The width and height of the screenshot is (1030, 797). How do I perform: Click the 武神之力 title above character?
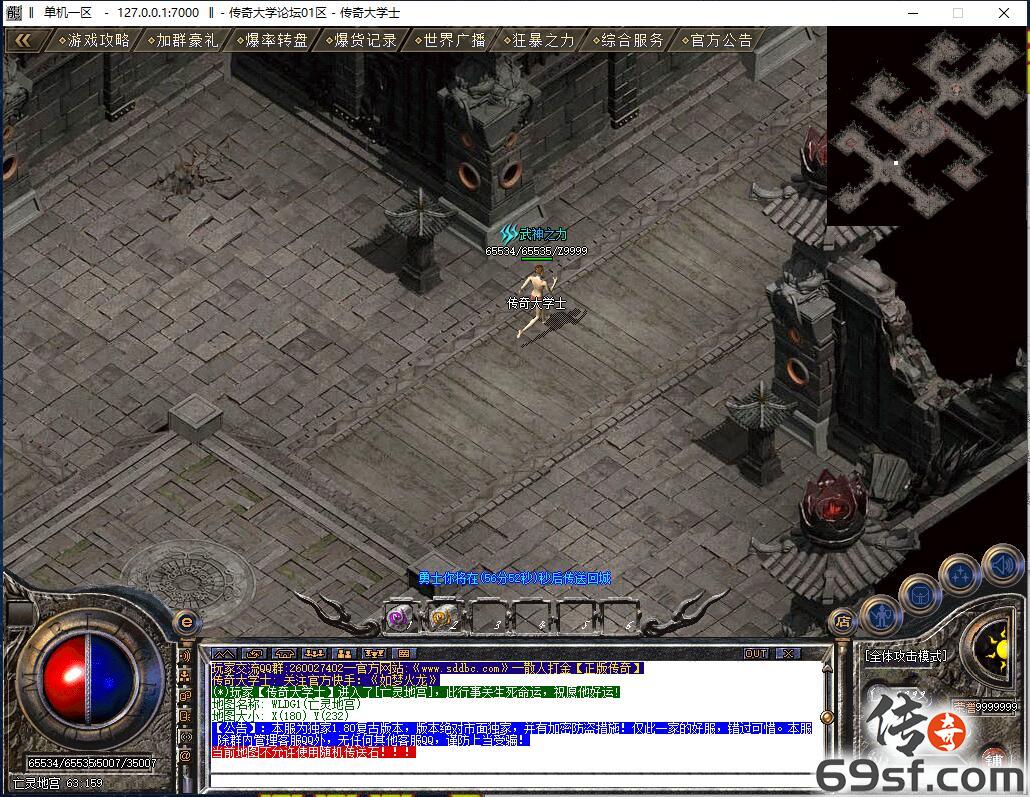click(533, 233)
